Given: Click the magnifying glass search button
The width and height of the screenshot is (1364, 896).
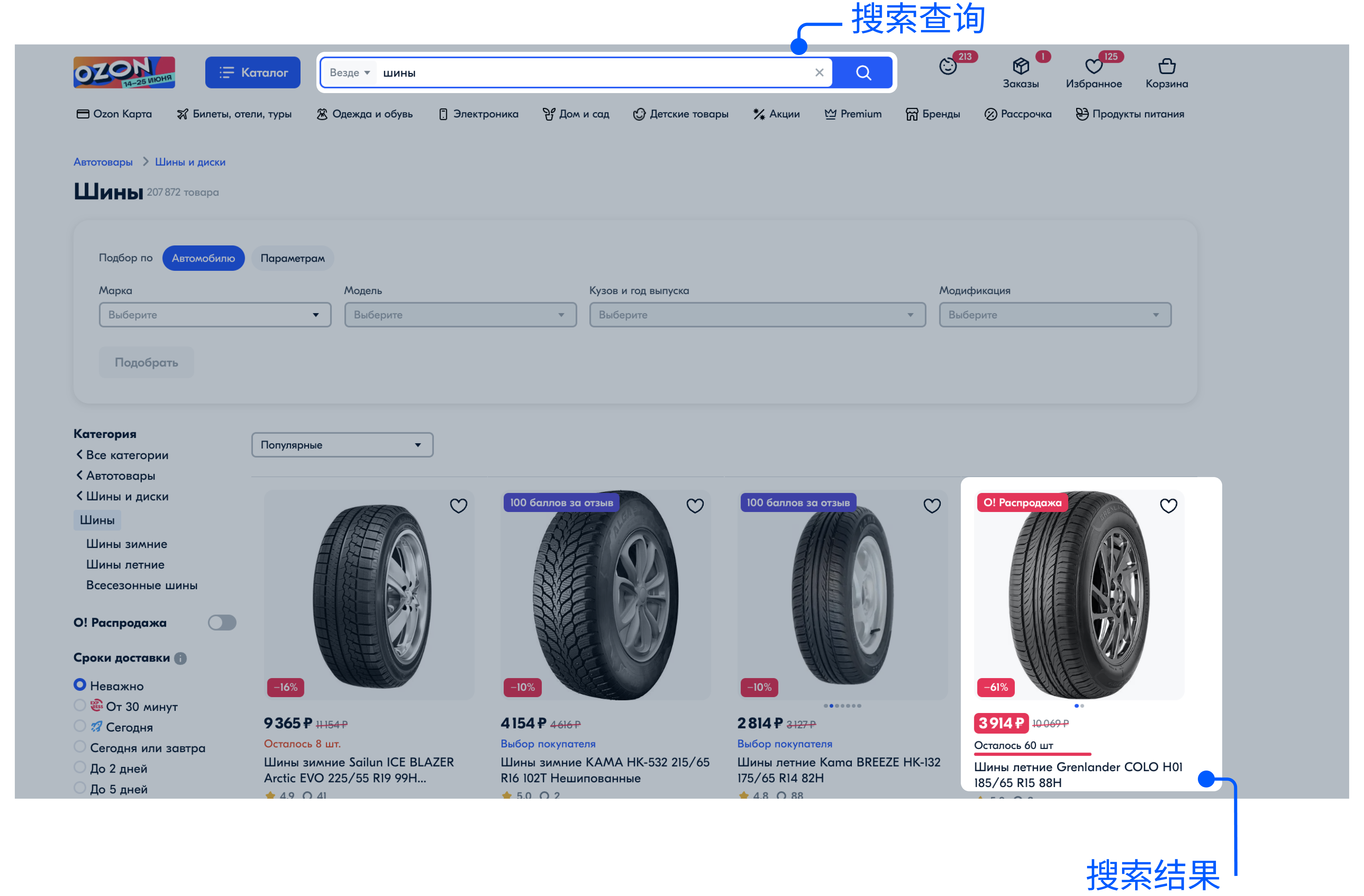Looking at the screenshot, I should click(863, 73).
